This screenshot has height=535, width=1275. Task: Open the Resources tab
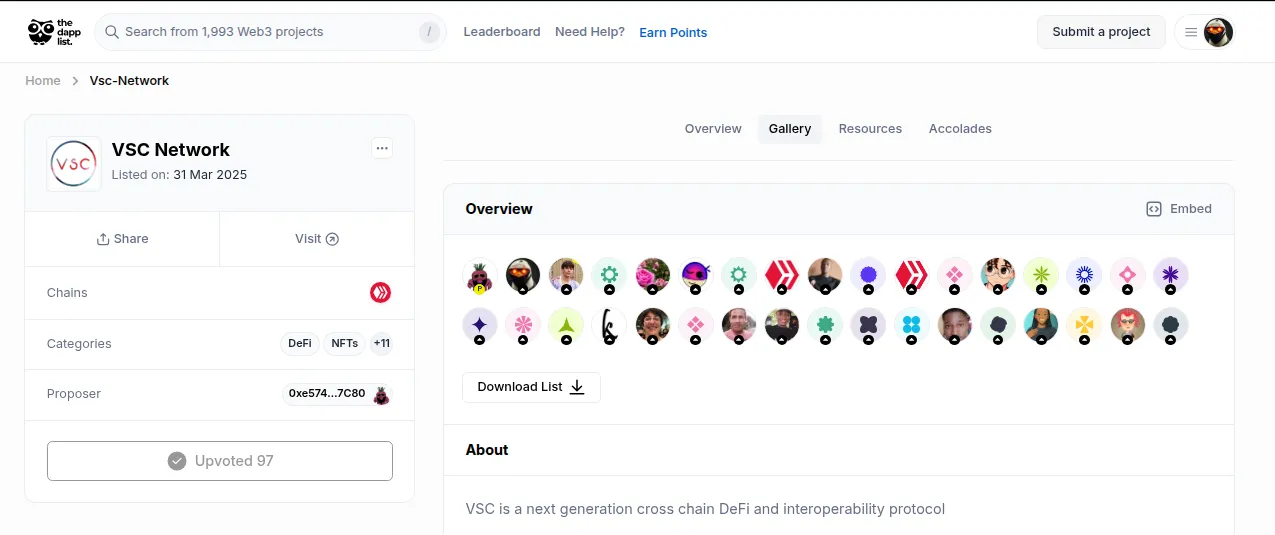[870, 129]
